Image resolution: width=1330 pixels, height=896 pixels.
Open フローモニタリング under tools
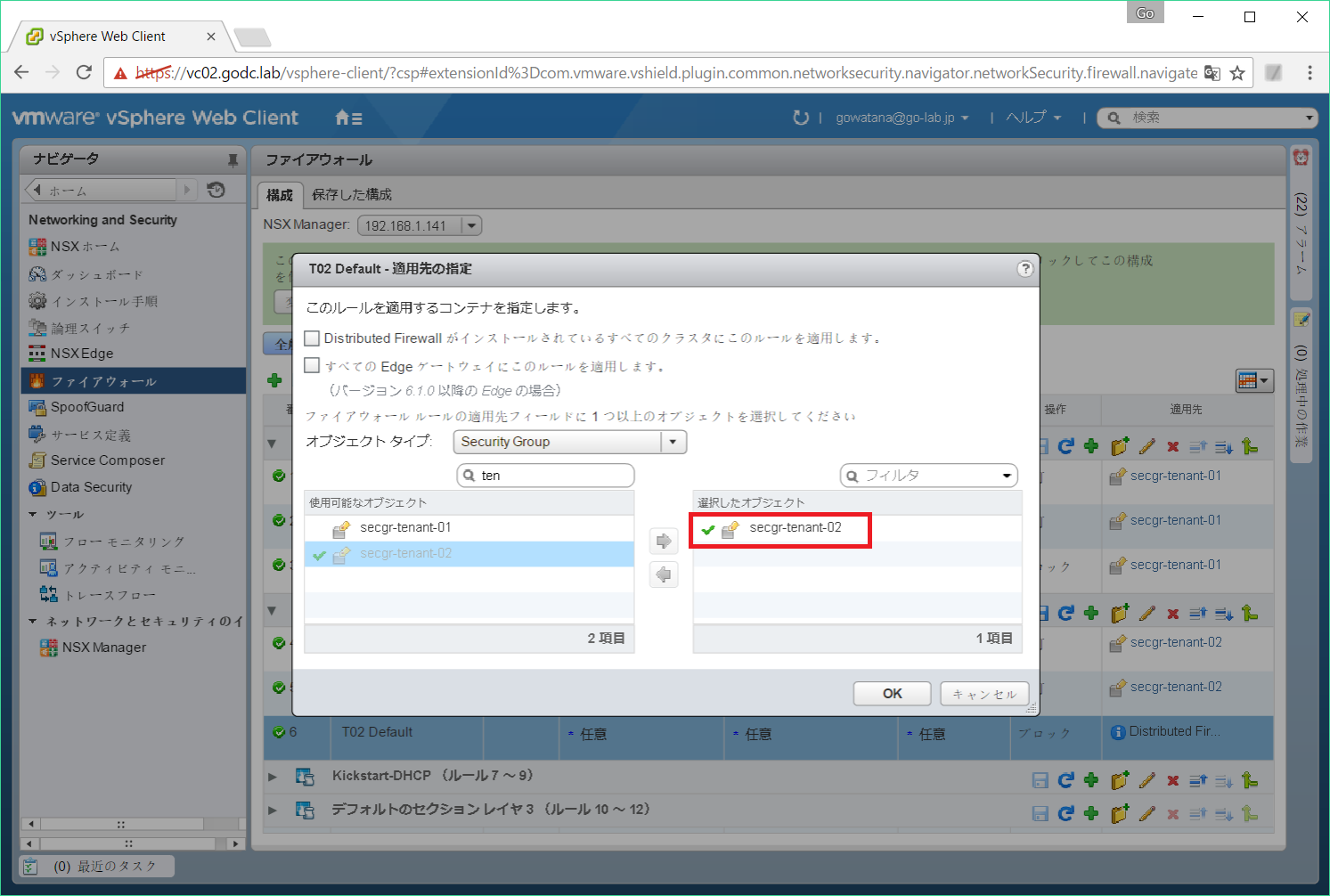tap(124, 542)
